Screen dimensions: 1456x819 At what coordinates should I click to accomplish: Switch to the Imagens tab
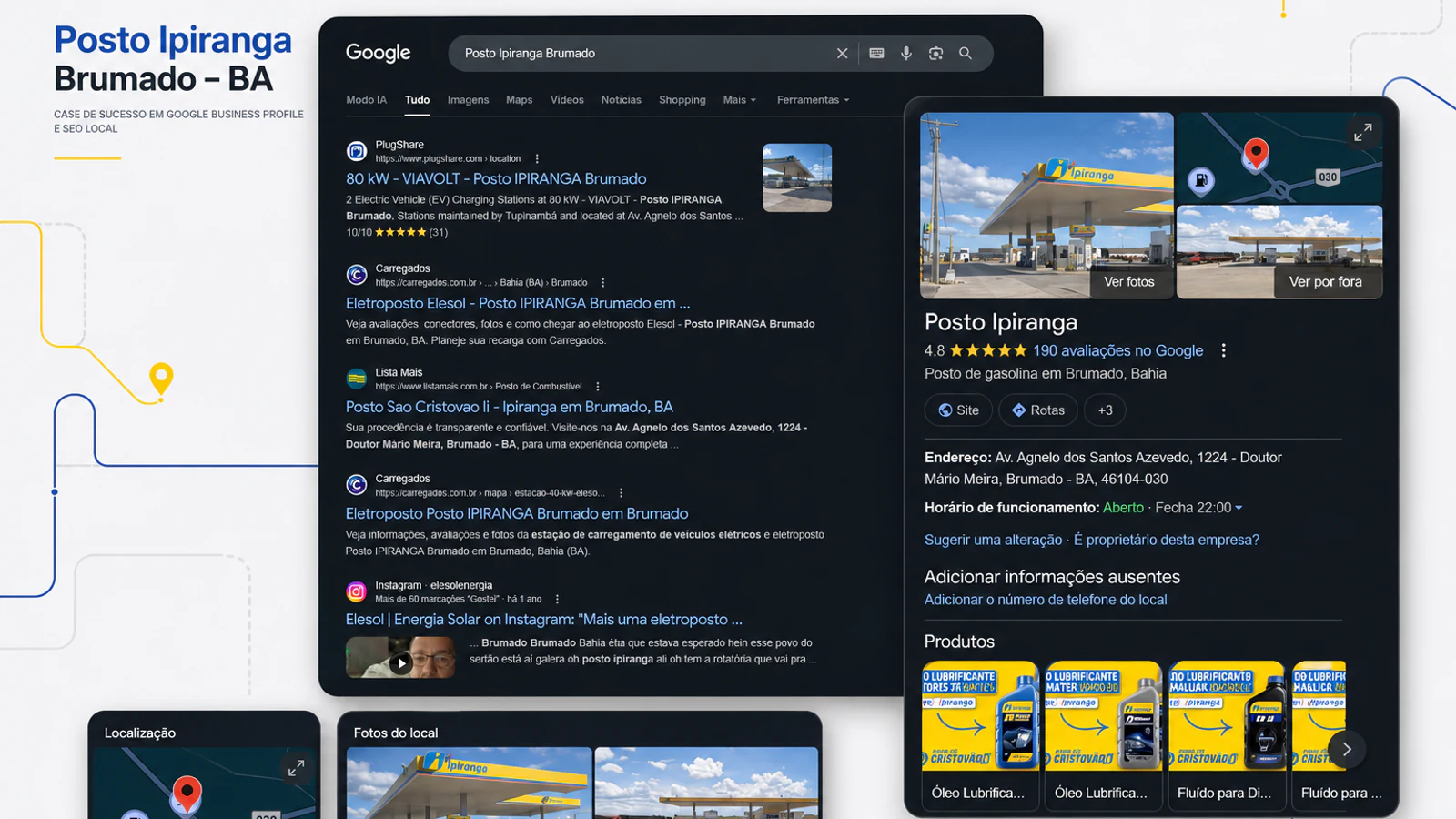point(468,100)
